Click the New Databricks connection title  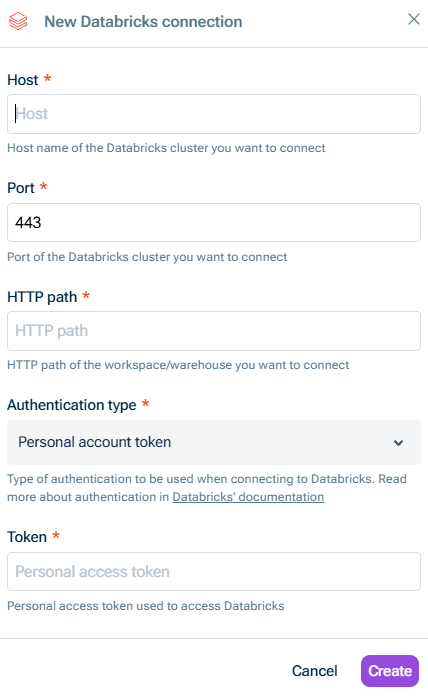(x=143, y=21)
